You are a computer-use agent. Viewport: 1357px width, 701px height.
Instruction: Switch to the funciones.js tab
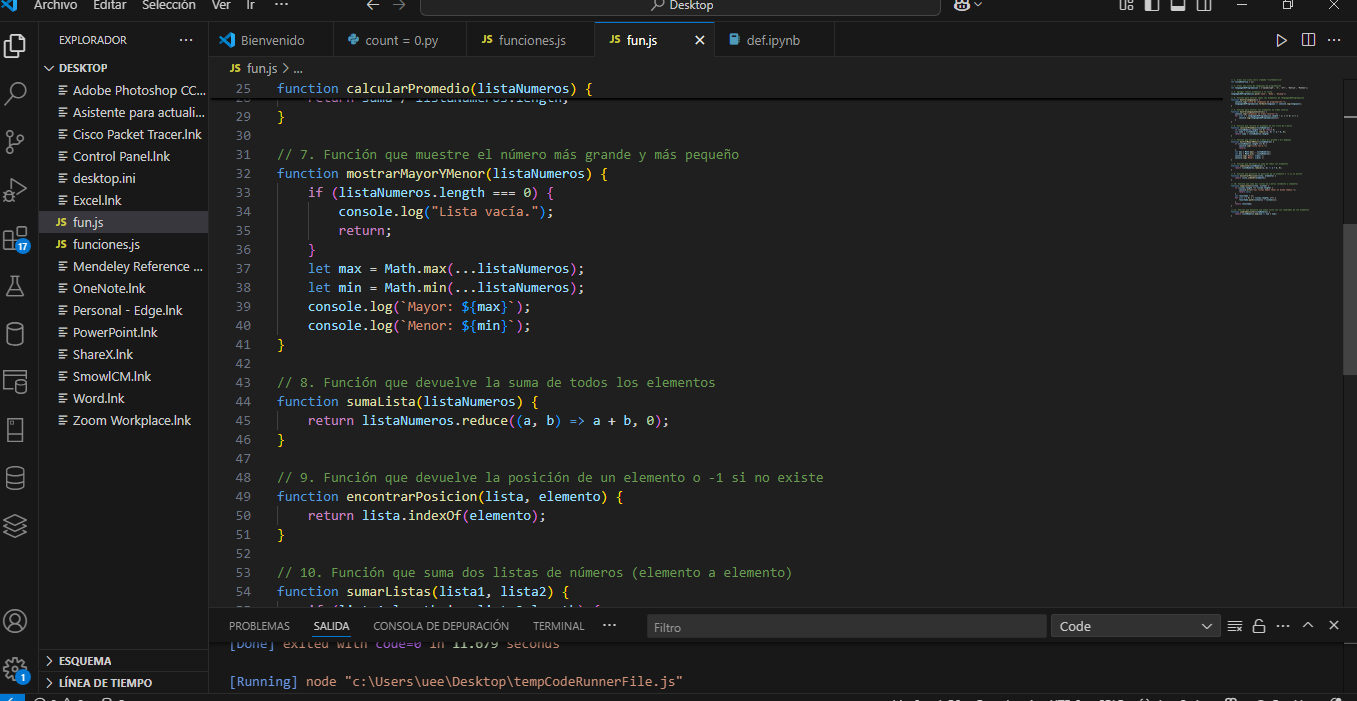[x=532, y=40]
